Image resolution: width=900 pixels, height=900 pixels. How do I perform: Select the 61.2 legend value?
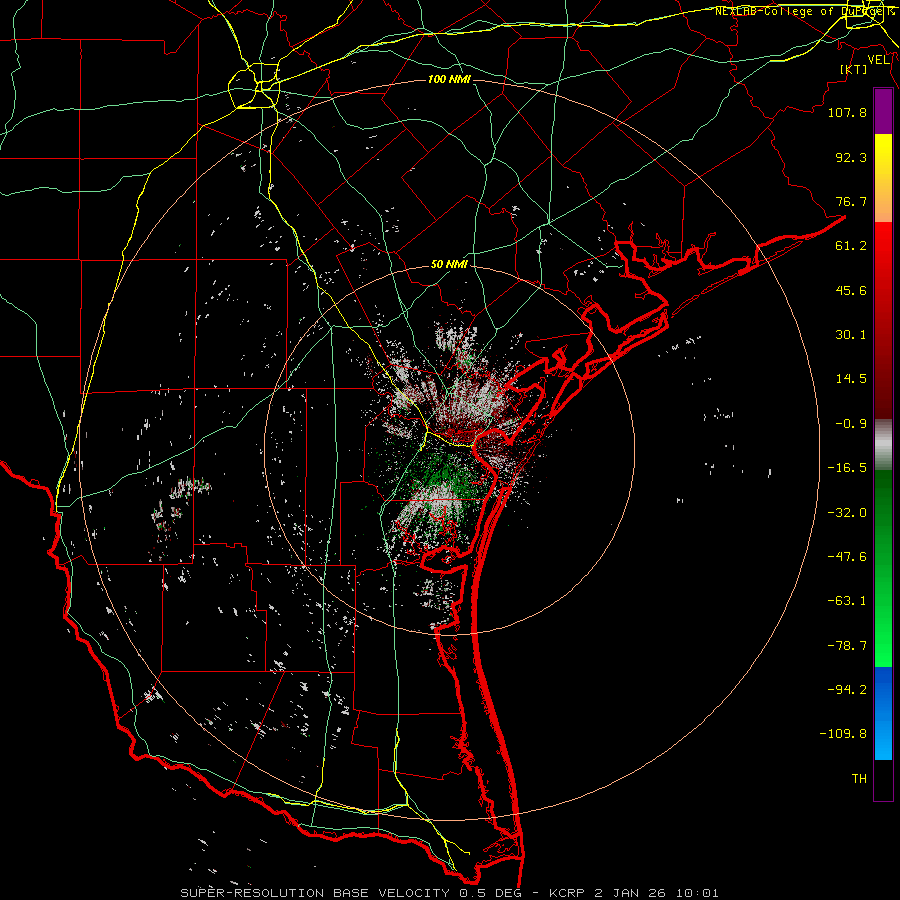click(x=851, y=246)
